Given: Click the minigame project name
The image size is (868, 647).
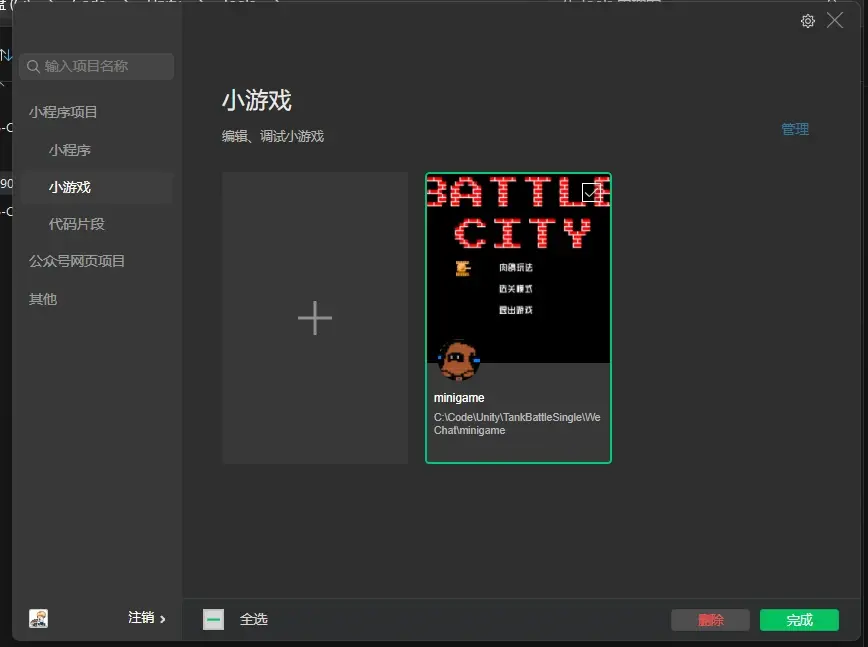Looking at the screenshot, I should click(x=459, y=398).
